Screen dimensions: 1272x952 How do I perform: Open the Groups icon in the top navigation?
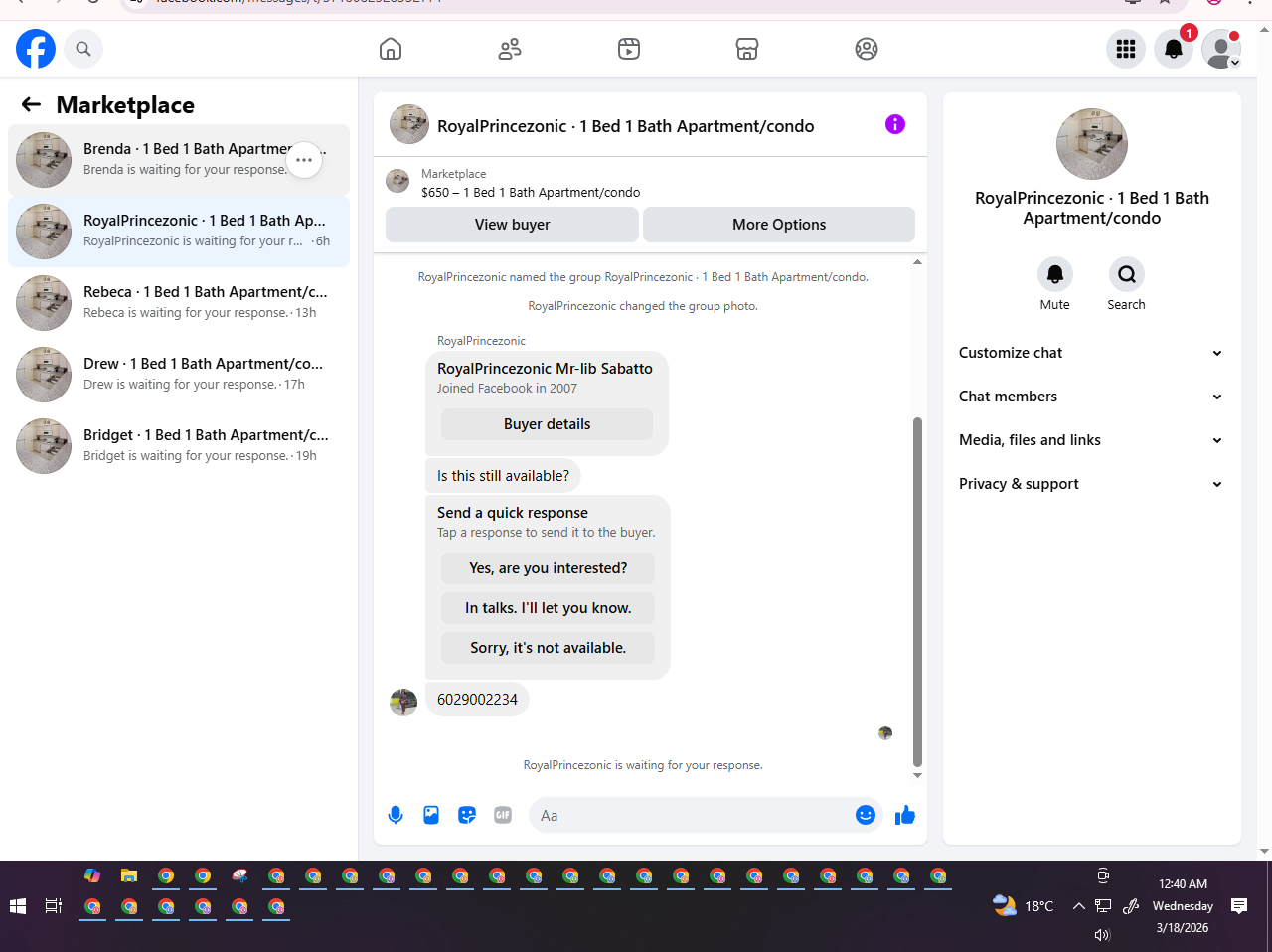867,49
